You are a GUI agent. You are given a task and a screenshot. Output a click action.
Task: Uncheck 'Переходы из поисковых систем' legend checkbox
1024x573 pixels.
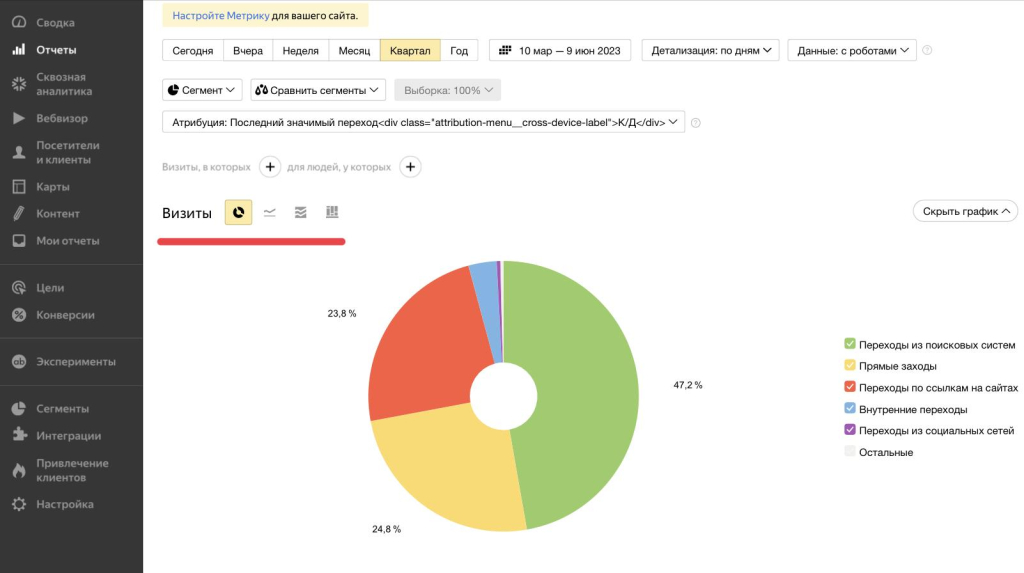click(x=850, y=344)
